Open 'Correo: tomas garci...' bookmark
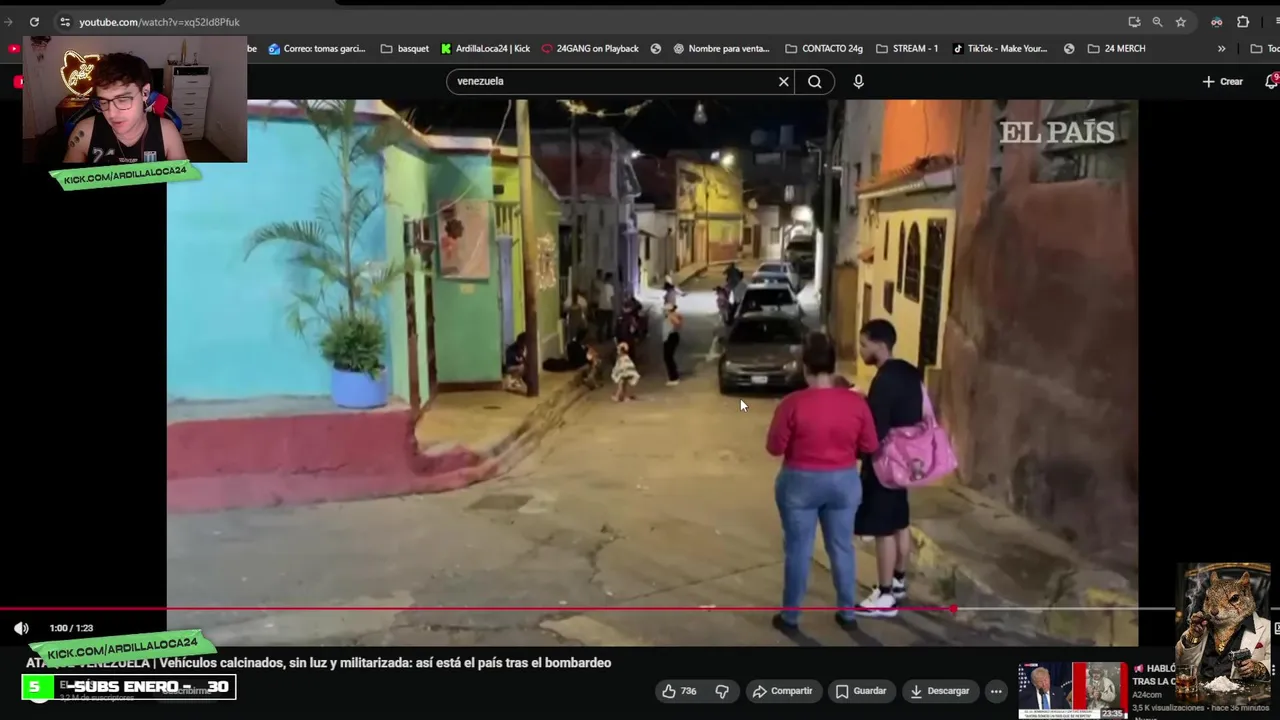The height and width of the screenshot is (720, 1280). [x=316, y=48]
